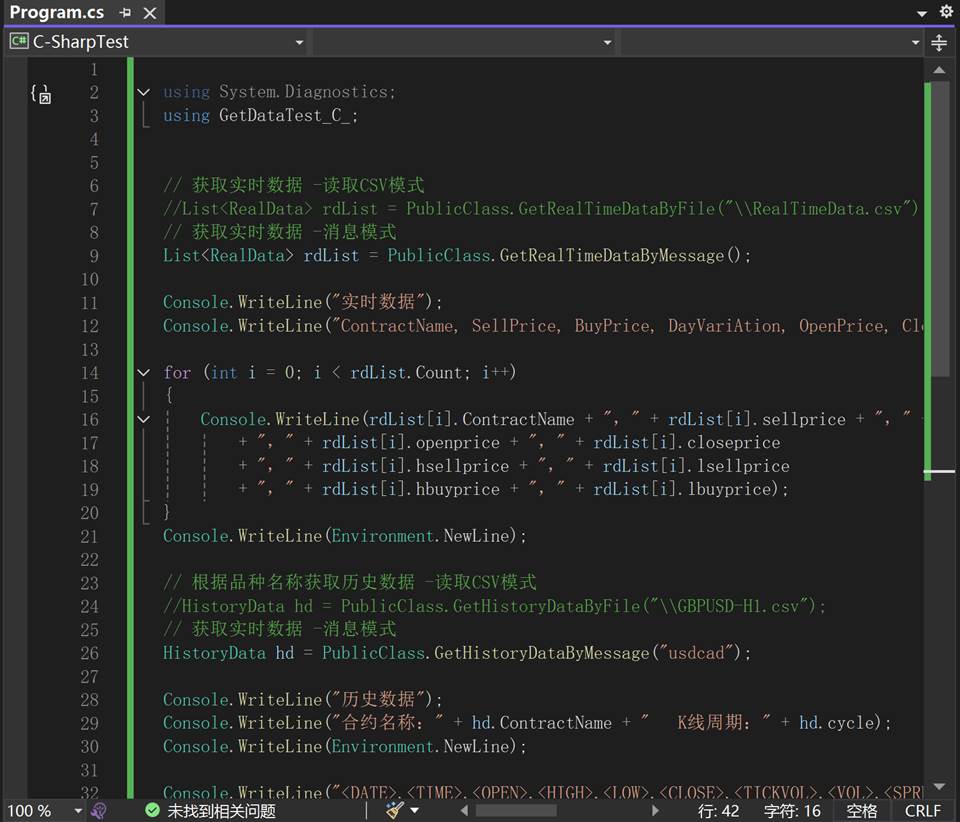Image resolution: width=960 pixels, height=822 pixels.
Task: Open the code cleanup broom icon
Action: click(394, 810)
